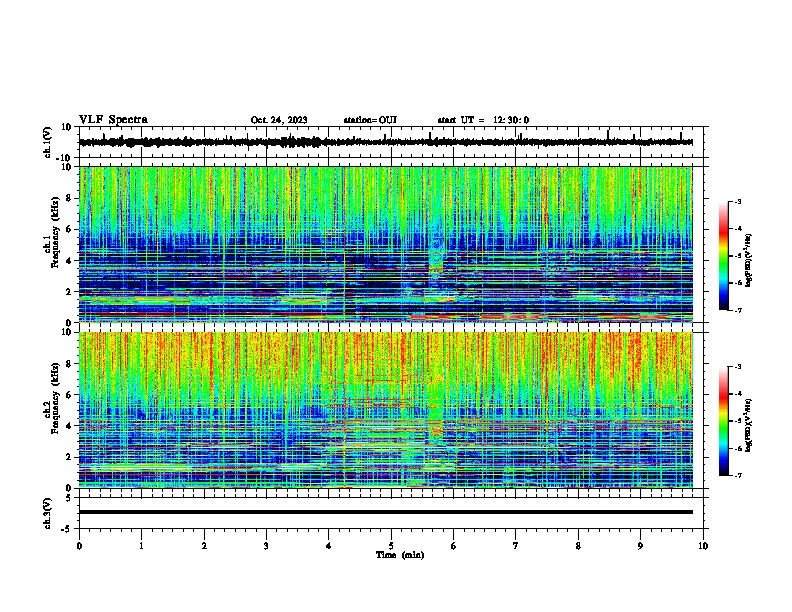The height and width of the screenshot is (612, 792).
Task: Click time axis tick label "1"
Action: coord(142,546)
